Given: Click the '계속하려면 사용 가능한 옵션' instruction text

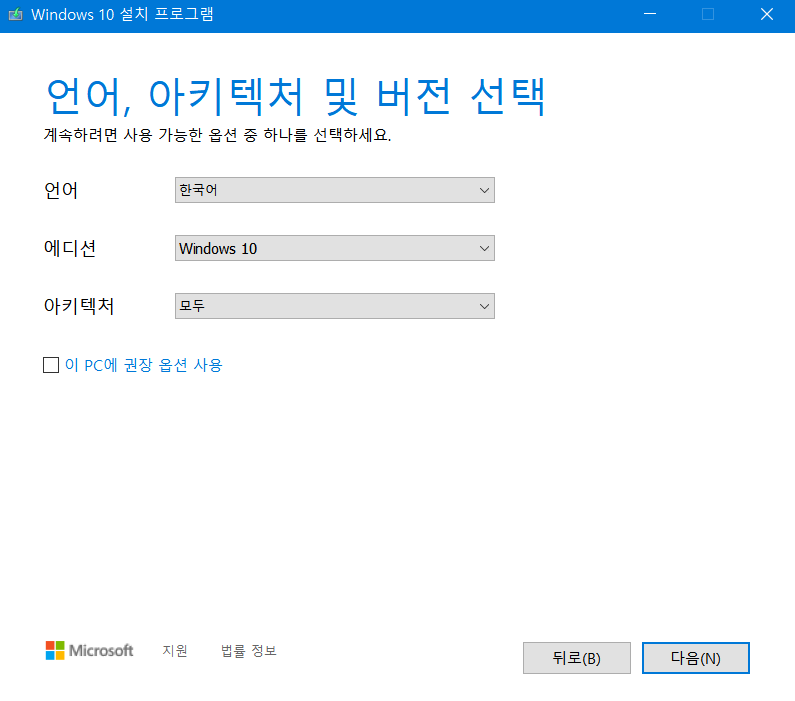Looking at the screenshot, I should (218, 135).
